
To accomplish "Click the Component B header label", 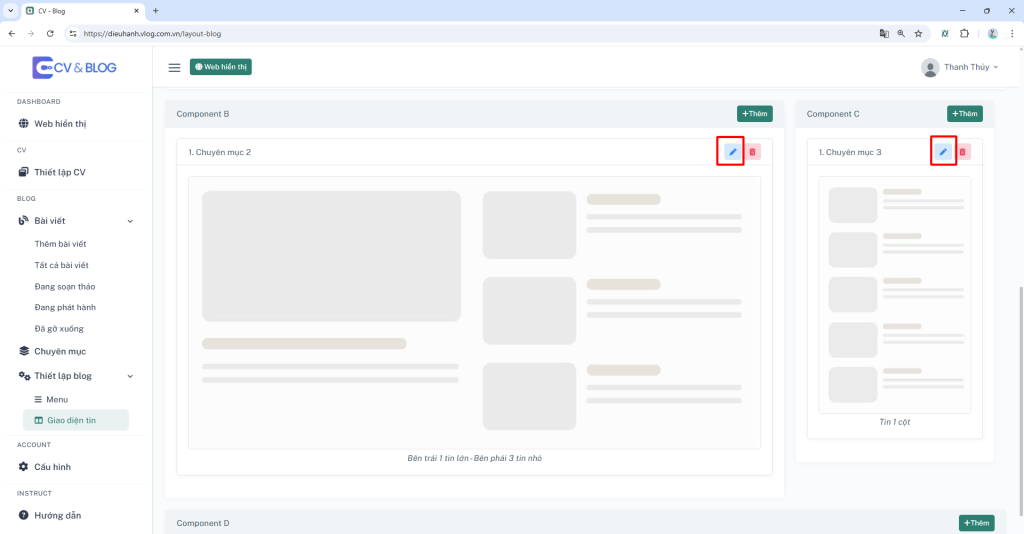I will tap(202, 114).
